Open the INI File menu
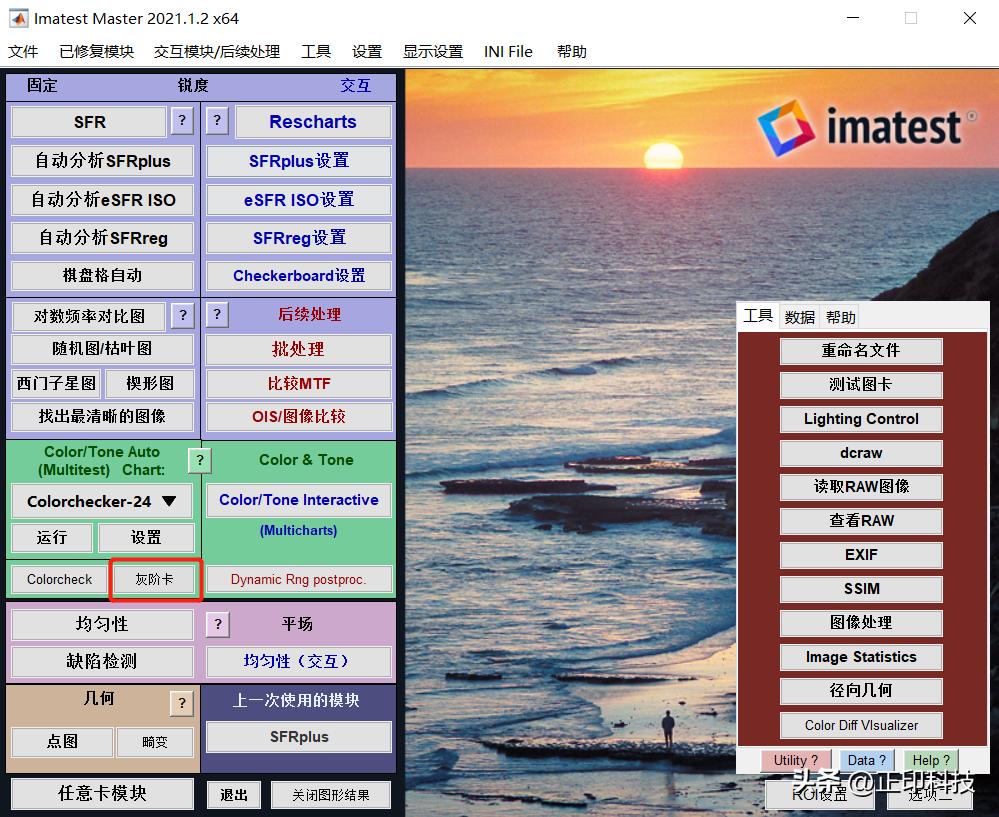This screenshot has width=999, height=817. [508, 51]
